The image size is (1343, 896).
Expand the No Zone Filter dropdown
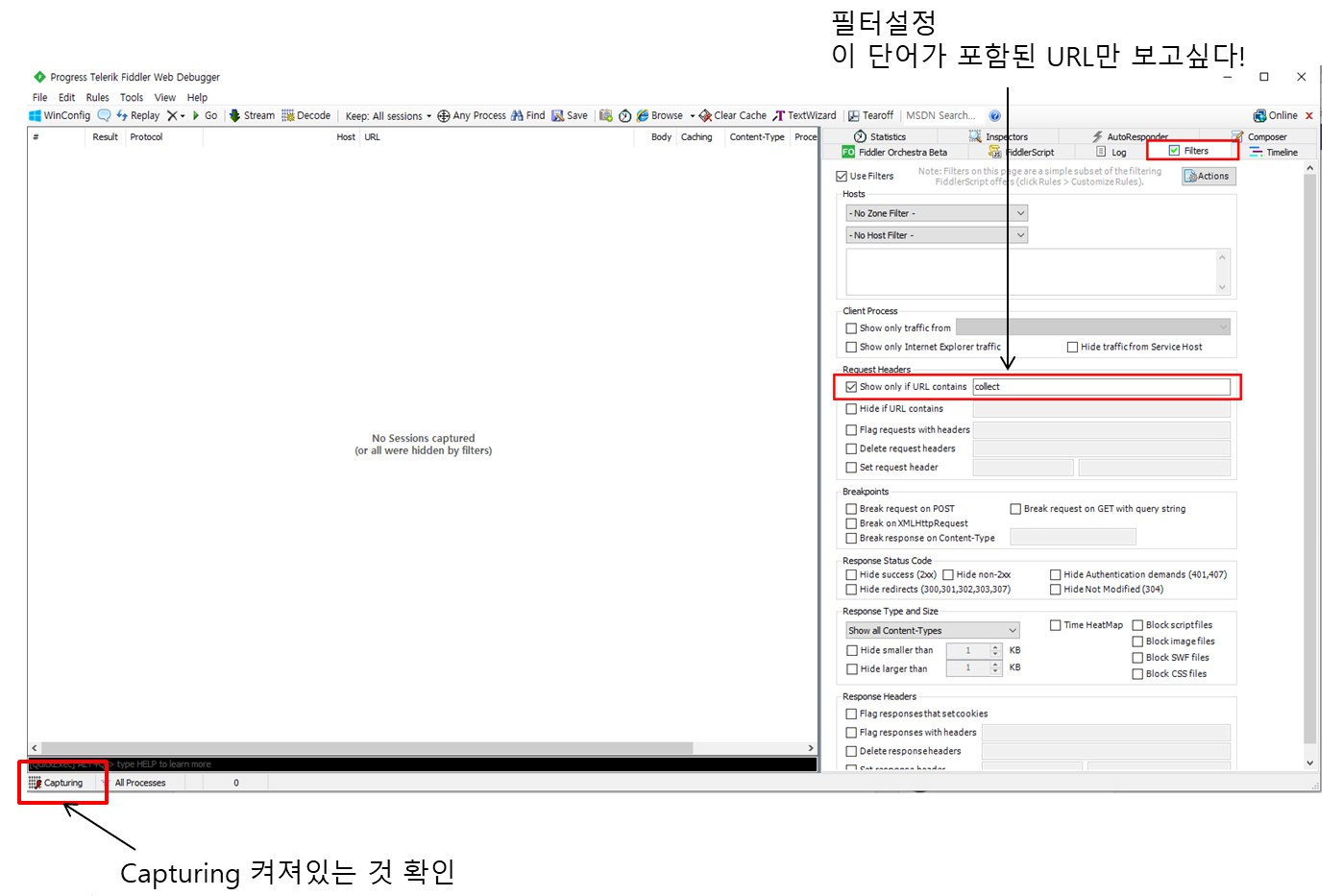pos(937,213)
